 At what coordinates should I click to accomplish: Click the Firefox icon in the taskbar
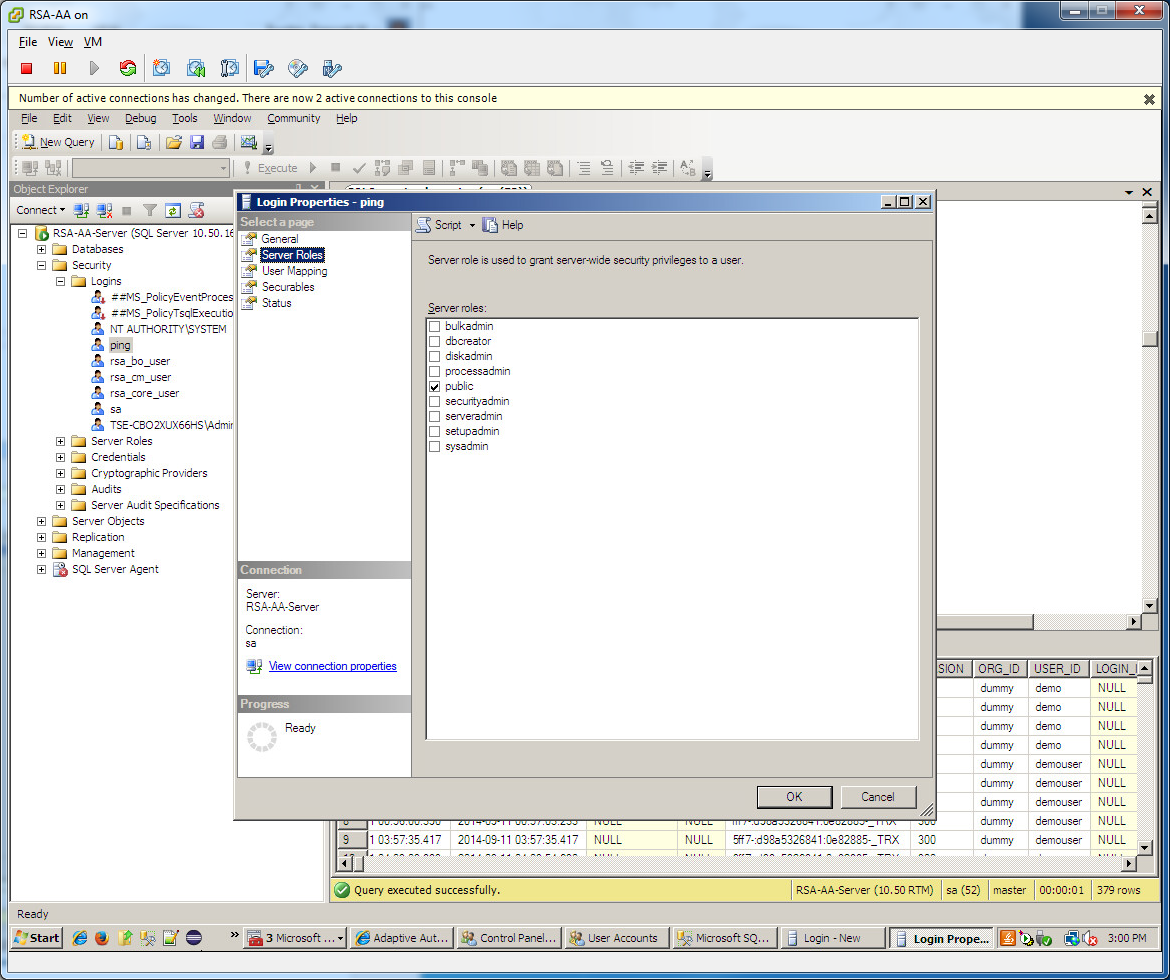tap(102, 938)
